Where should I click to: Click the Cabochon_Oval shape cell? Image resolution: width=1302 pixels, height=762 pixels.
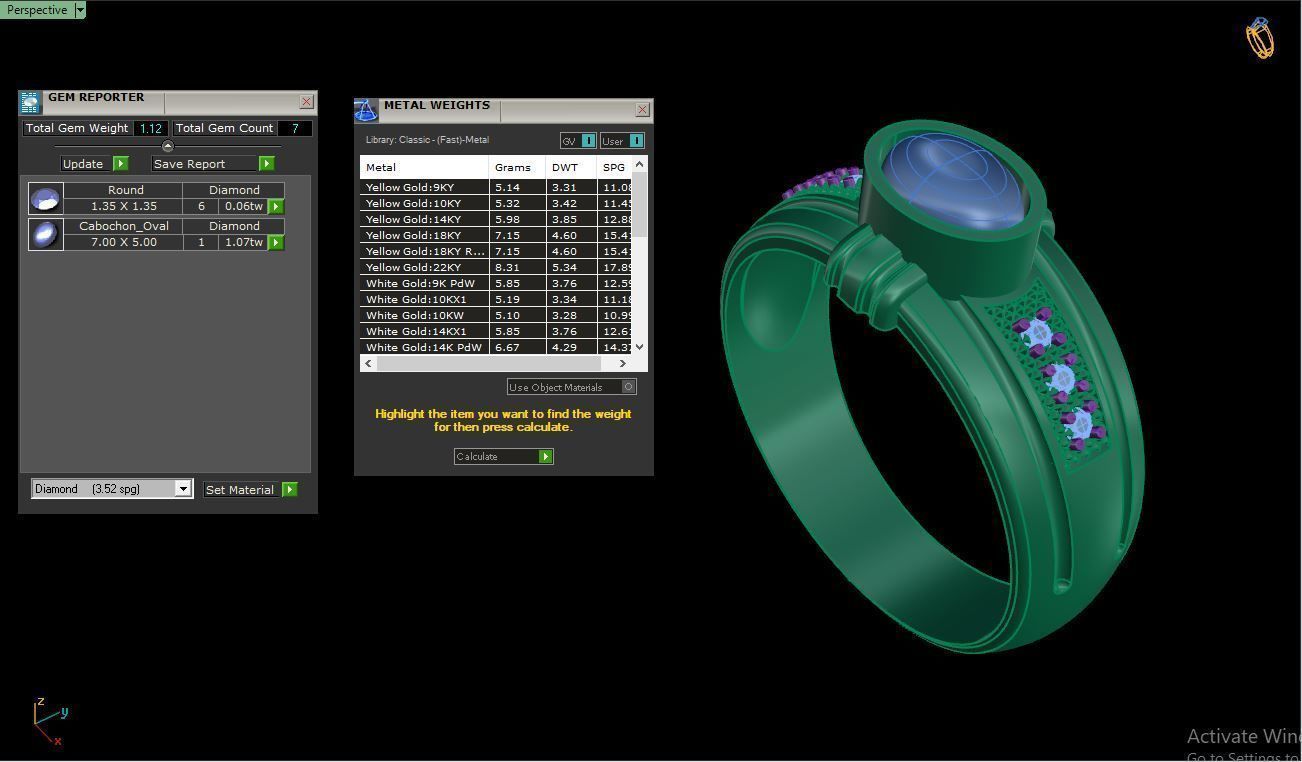click(x=124, y=226)
